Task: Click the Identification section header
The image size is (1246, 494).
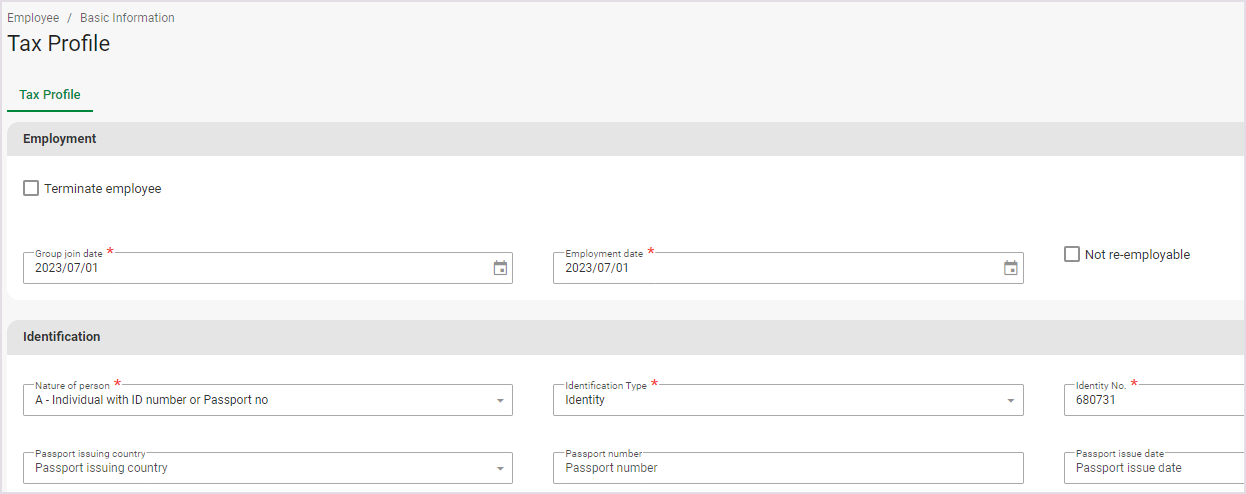Action: [62, 337]
